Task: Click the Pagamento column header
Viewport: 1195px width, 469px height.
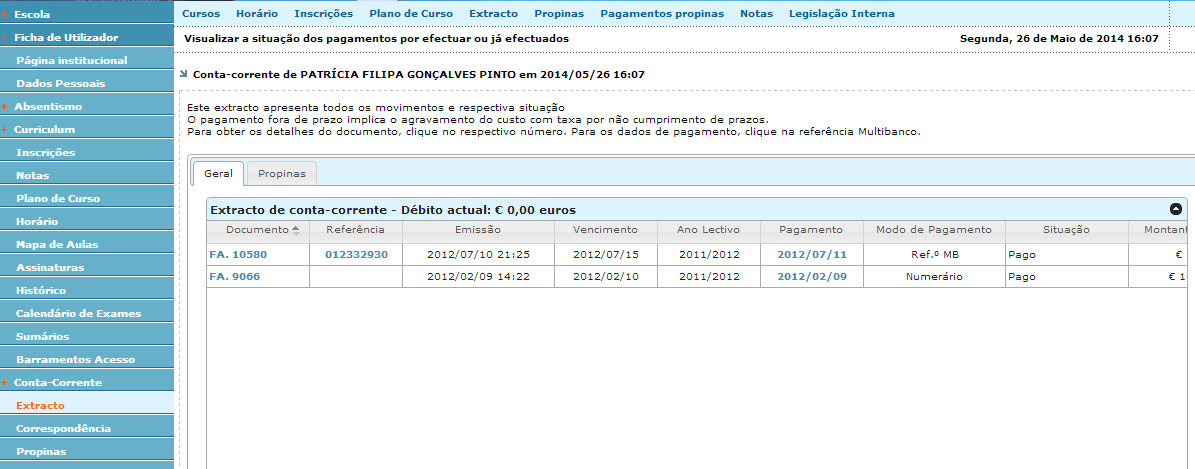Action: pos(812,230)
